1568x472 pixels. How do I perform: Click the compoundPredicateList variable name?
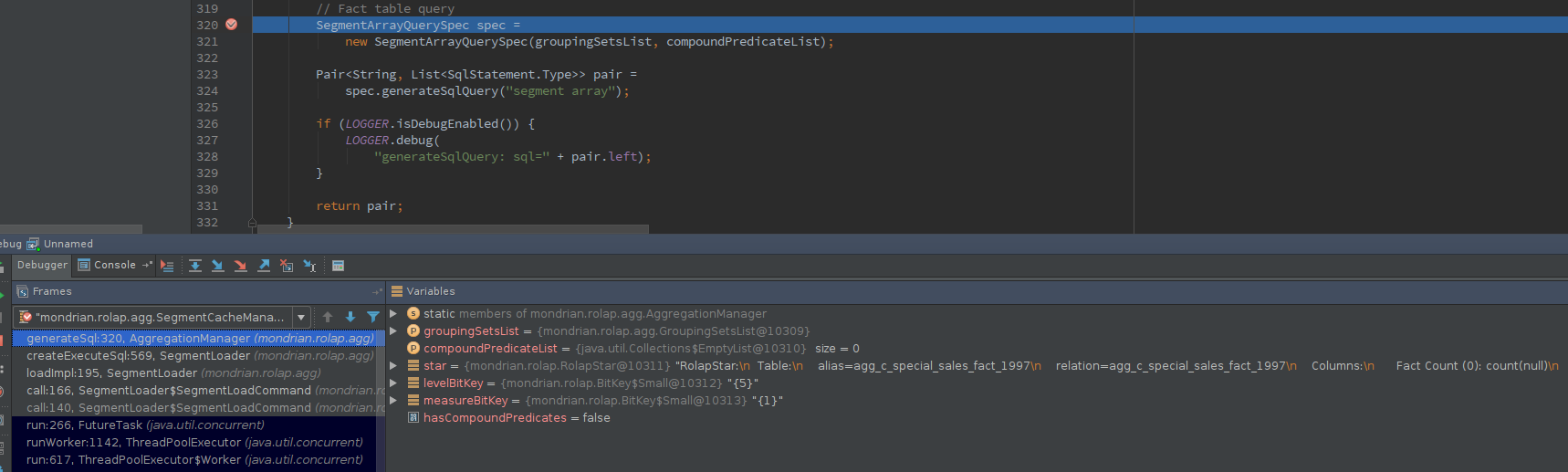490,348
